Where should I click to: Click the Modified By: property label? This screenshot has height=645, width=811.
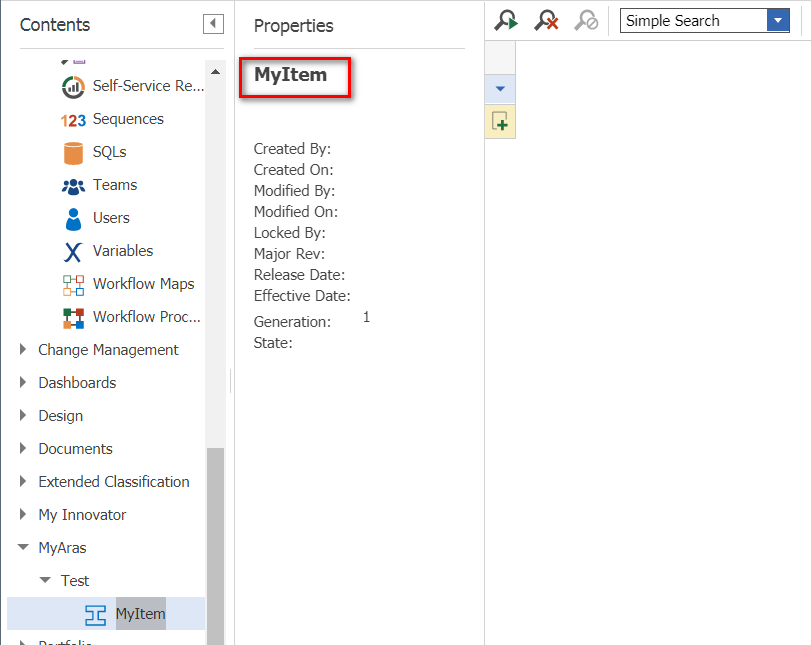pyautogui.click(x=294, y=191)
